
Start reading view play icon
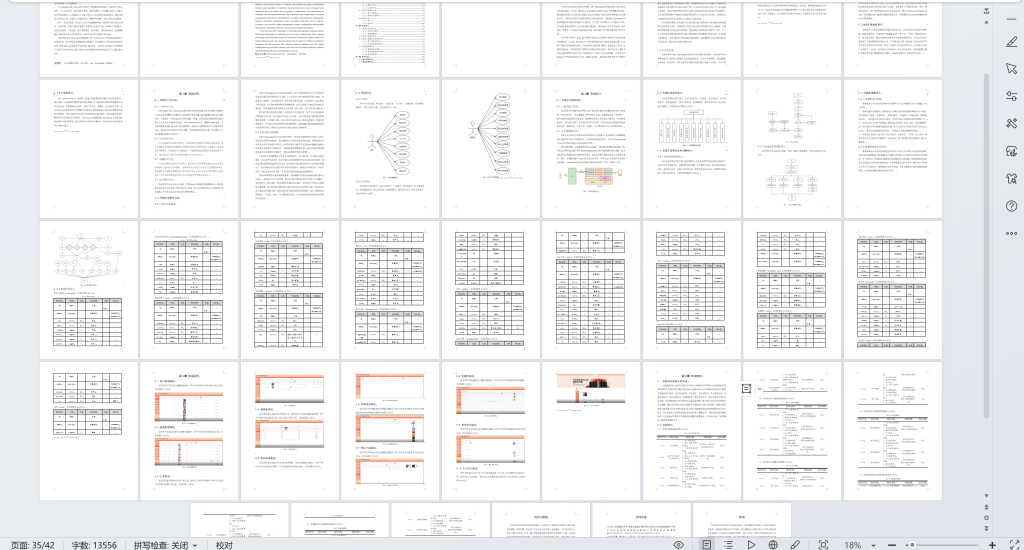click(751, 545)
